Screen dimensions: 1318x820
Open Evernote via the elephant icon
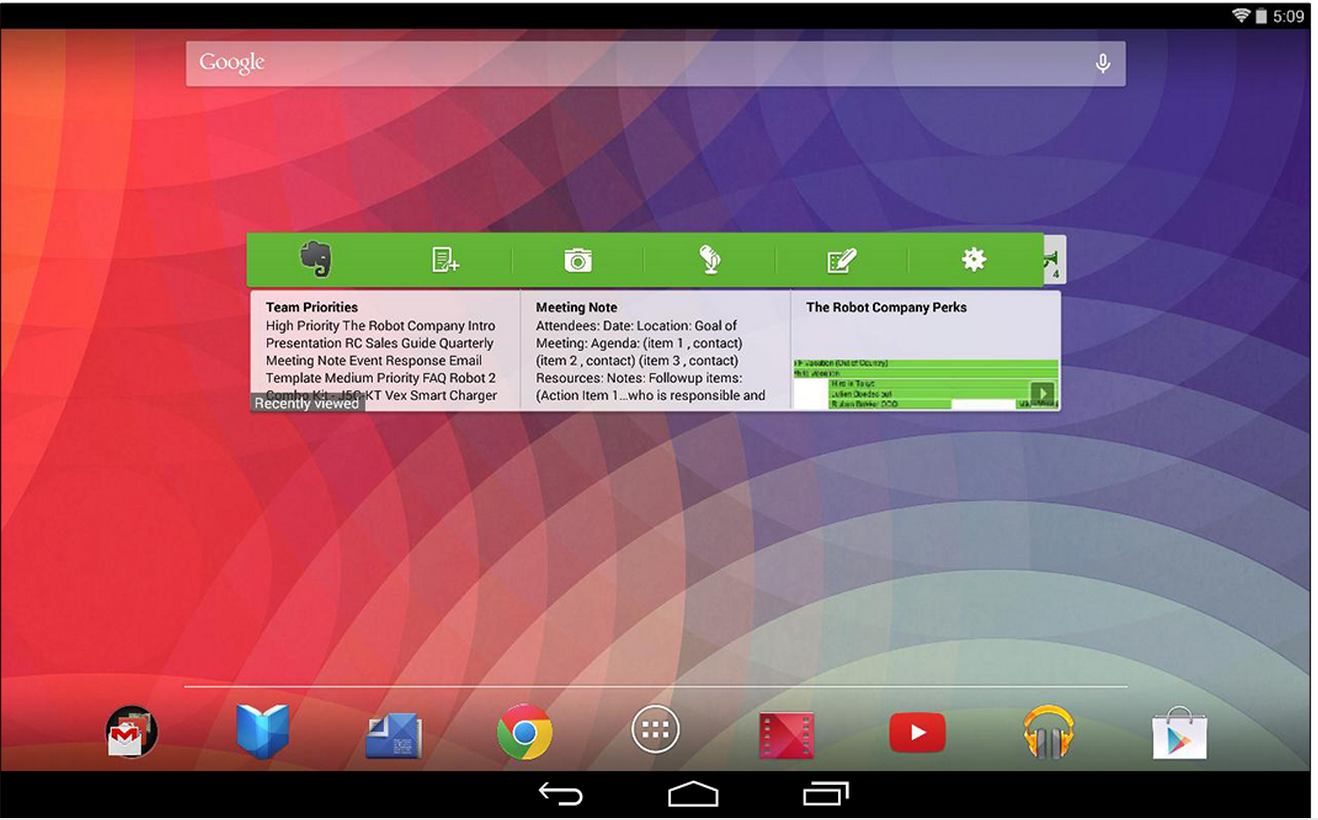tap(316, 259)
